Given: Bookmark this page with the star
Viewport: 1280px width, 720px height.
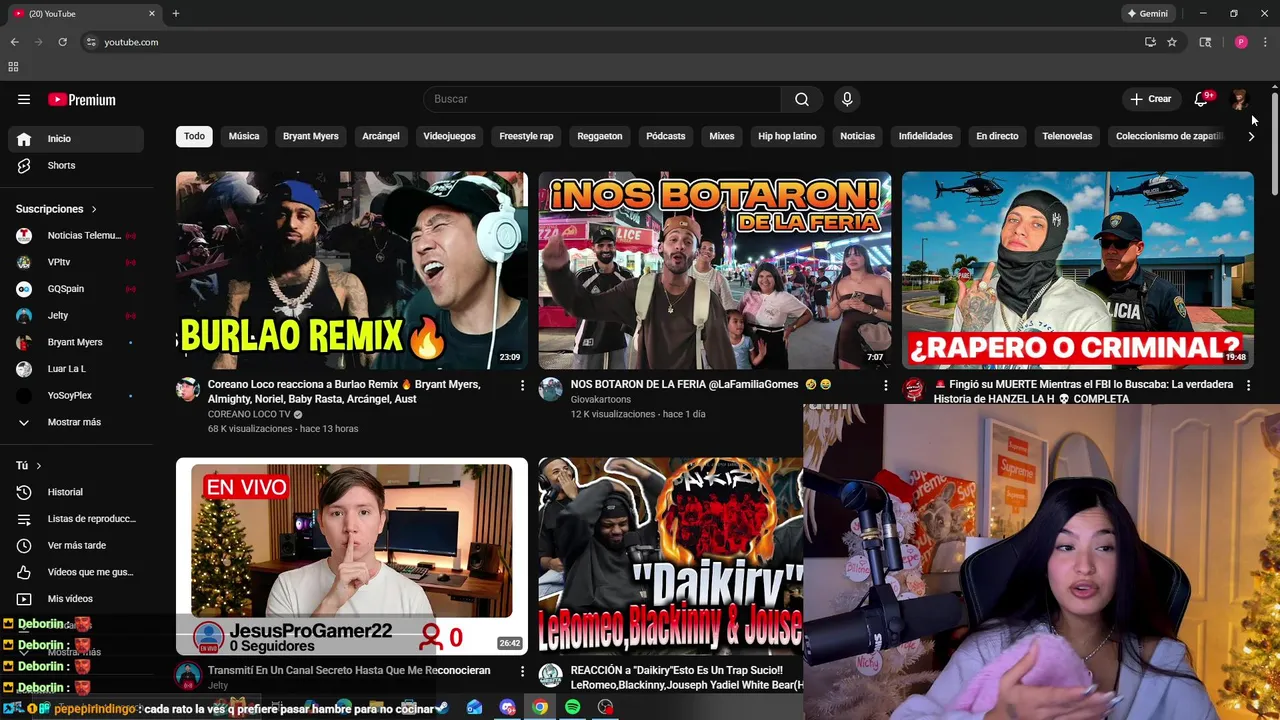Looking at the screenshot, I should coord(1172,42).
